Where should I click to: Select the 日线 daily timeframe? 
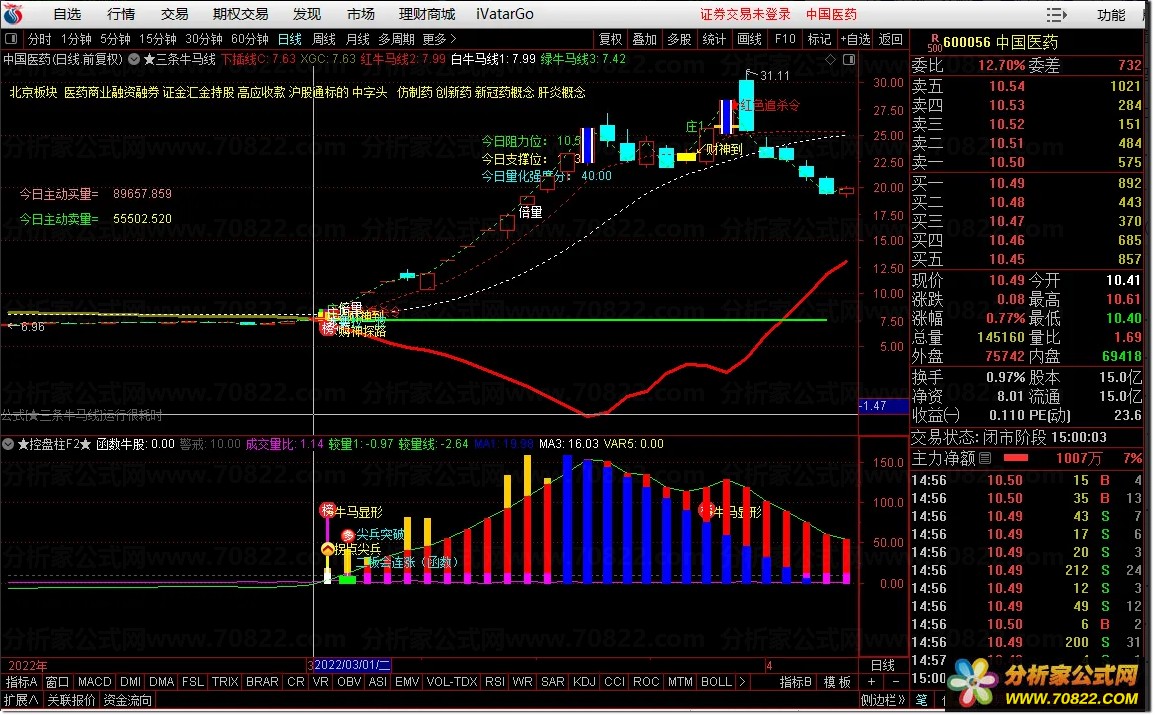[289, 39]
